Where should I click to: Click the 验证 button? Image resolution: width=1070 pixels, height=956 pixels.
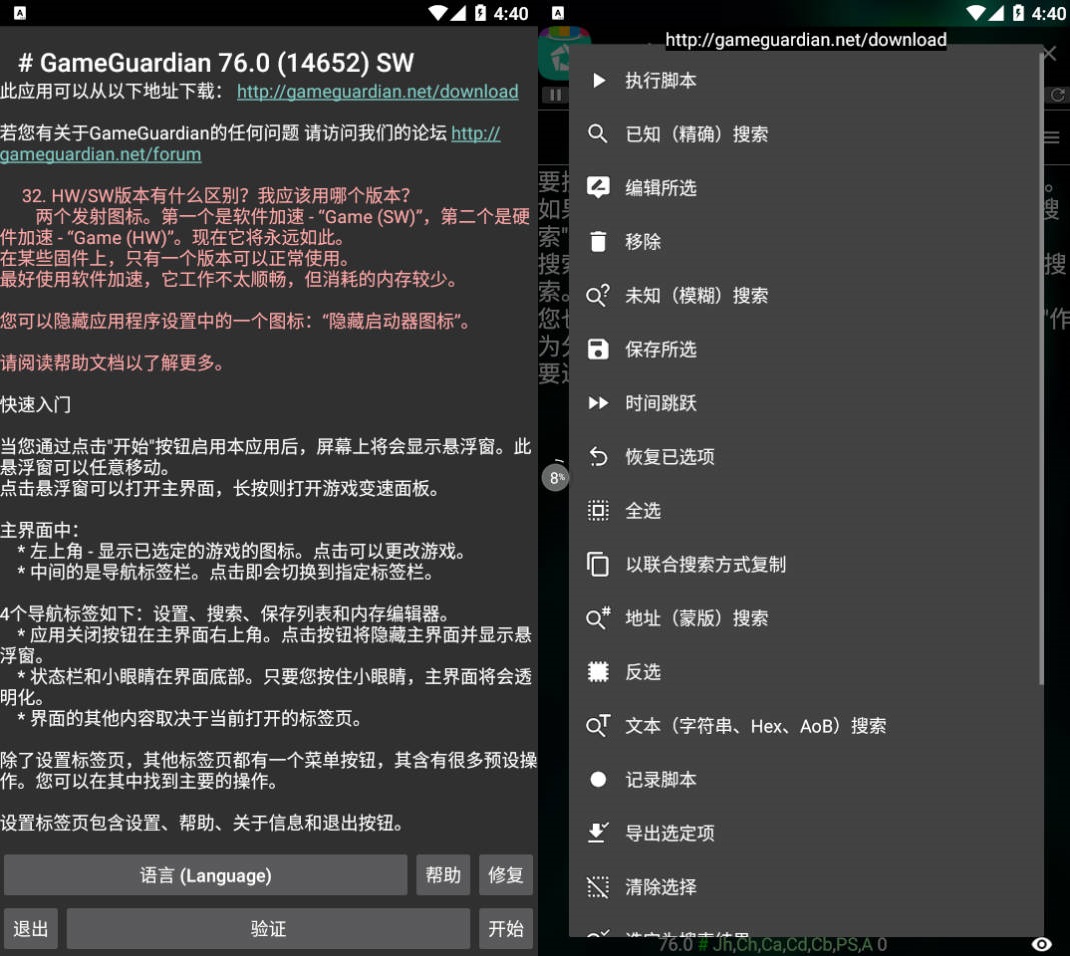pos(268,928)
